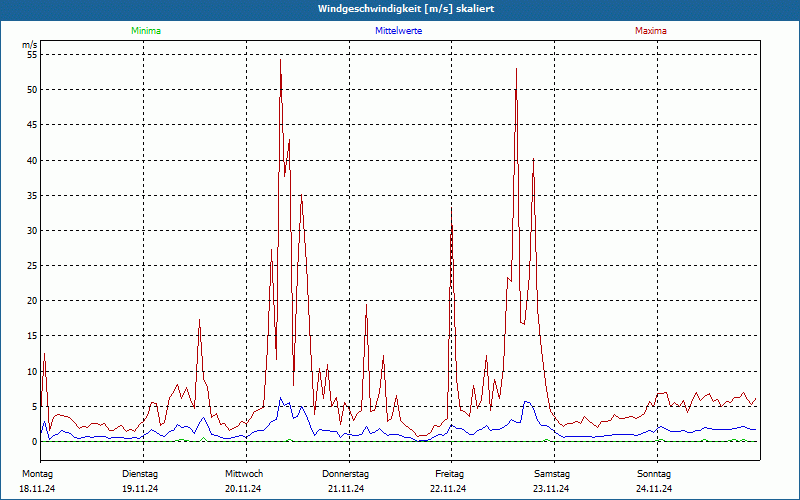Click the 20 y-axis value
Screen dimensions: 800x500
(33, 301)
